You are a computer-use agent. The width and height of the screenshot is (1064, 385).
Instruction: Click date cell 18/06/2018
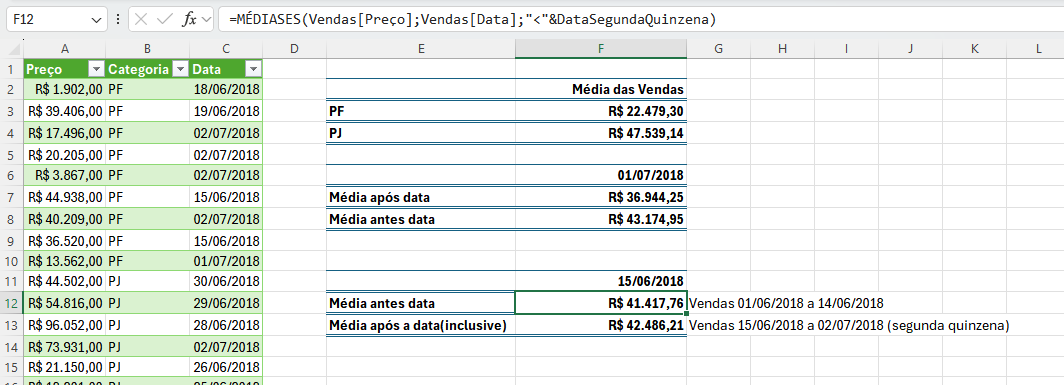point(226,90)
